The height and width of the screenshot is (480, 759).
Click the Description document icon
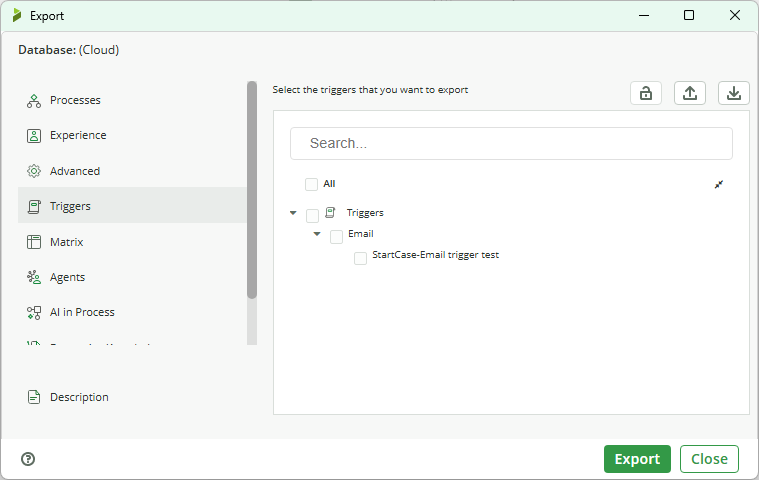[34, 397]
